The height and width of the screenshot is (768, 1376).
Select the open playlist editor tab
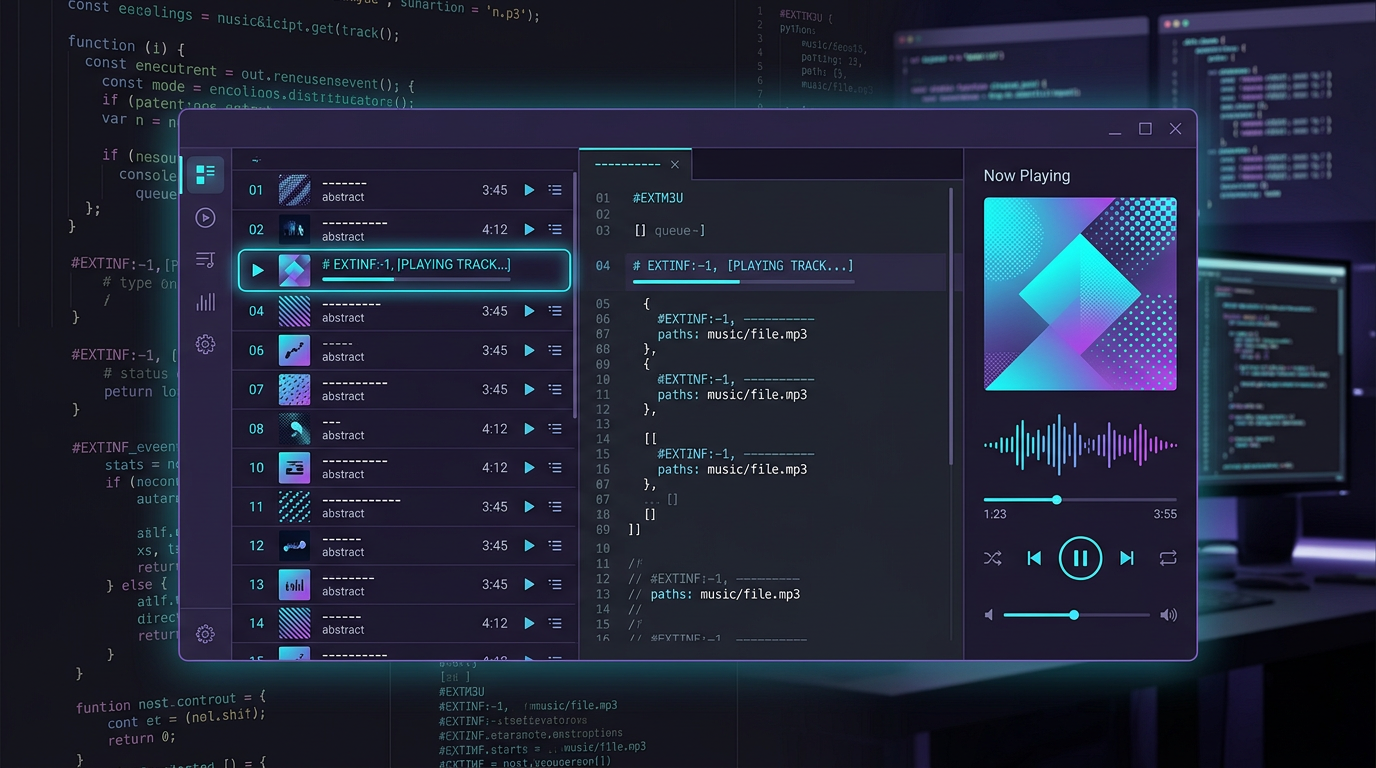click(627, 164)
